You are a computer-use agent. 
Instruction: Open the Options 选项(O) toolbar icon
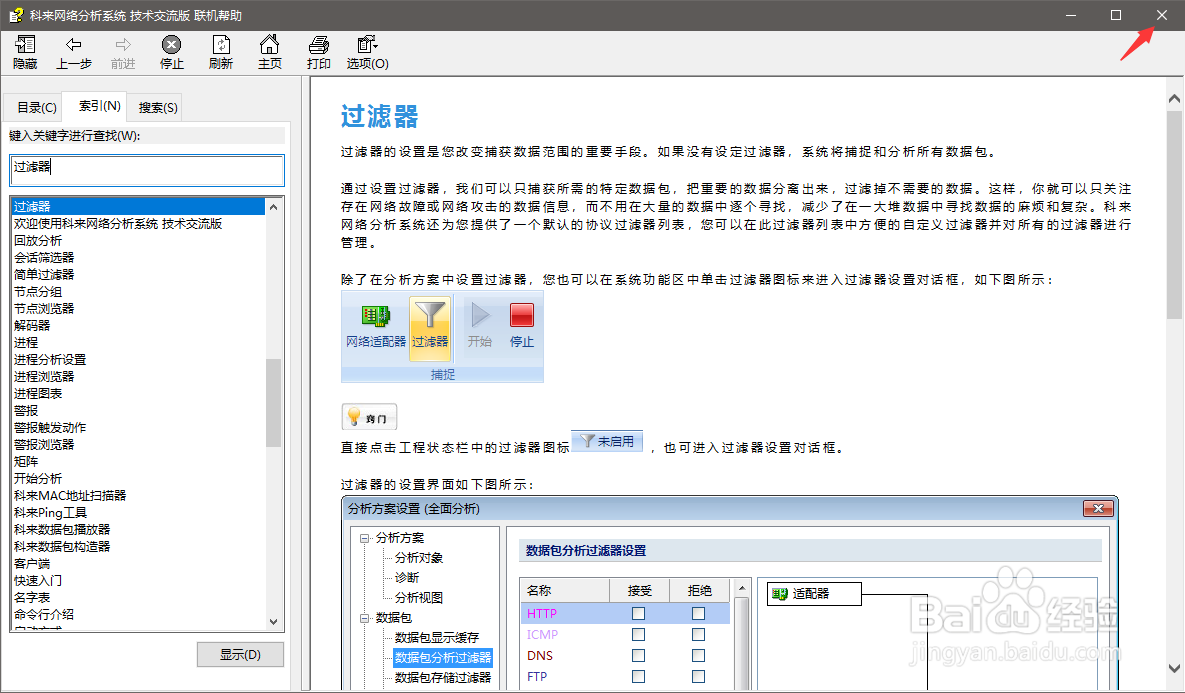(367, 45)
